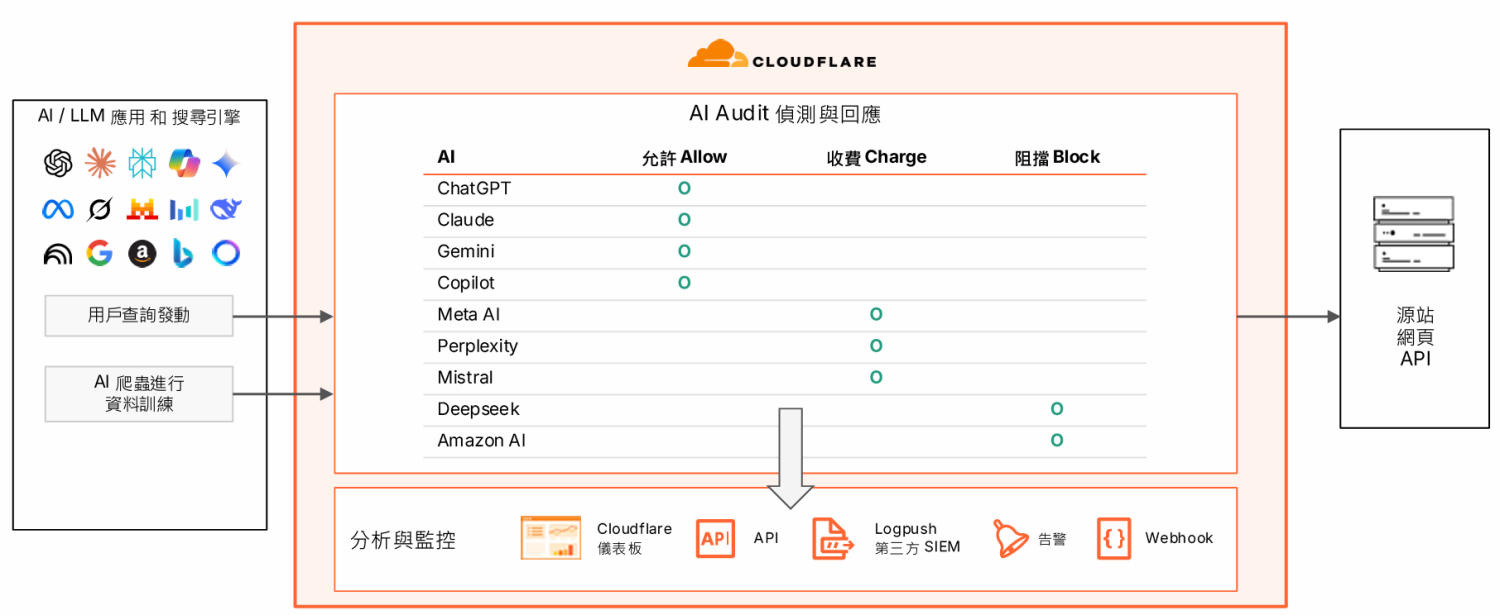This screenshot has width=1500, height=615.
Task: Select the Webhook curly braces icon
Action: [1114, 538]
